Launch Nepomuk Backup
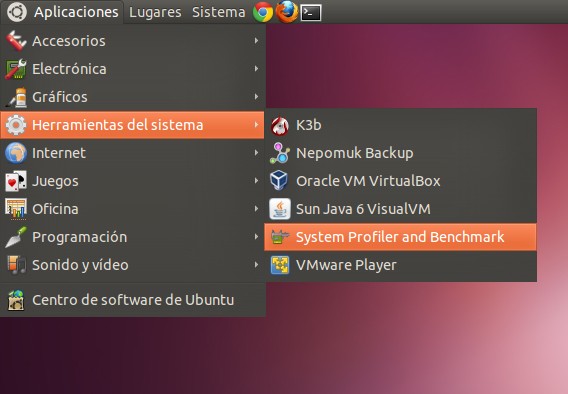568x394 pixels. coord(400,153)
